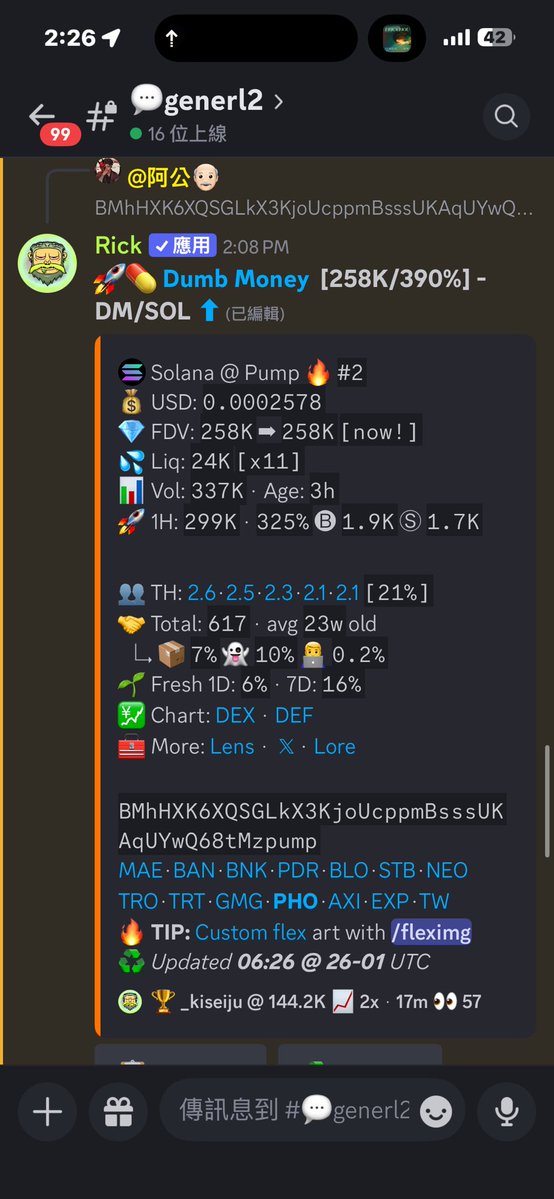Viewport: 554px width, 1199px height.
Task: Open the channel search magnifier icon
Action: tap(507, 116)
